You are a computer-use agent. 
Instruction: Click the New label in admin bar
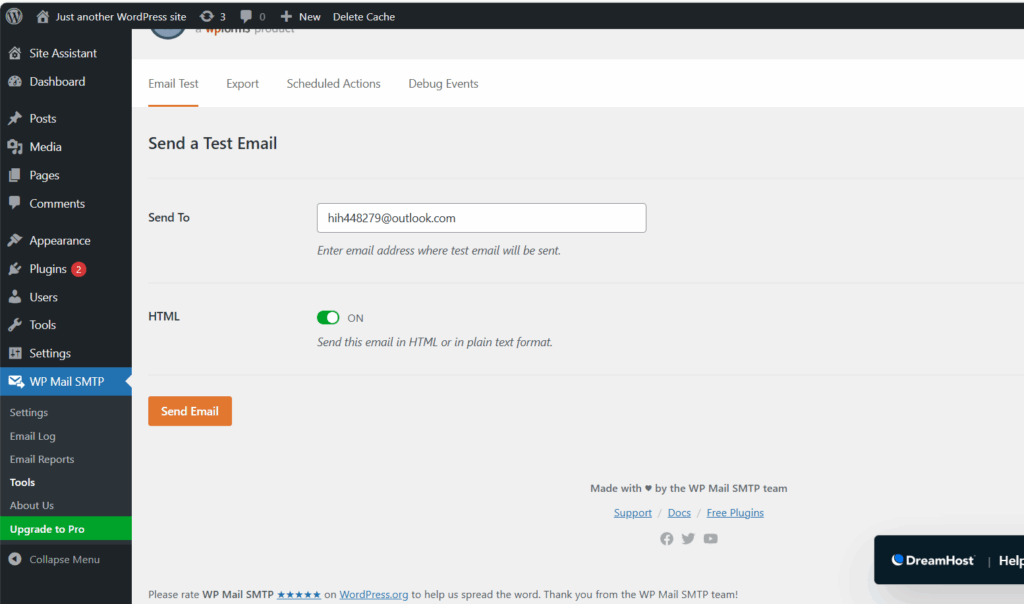point(310,16)
